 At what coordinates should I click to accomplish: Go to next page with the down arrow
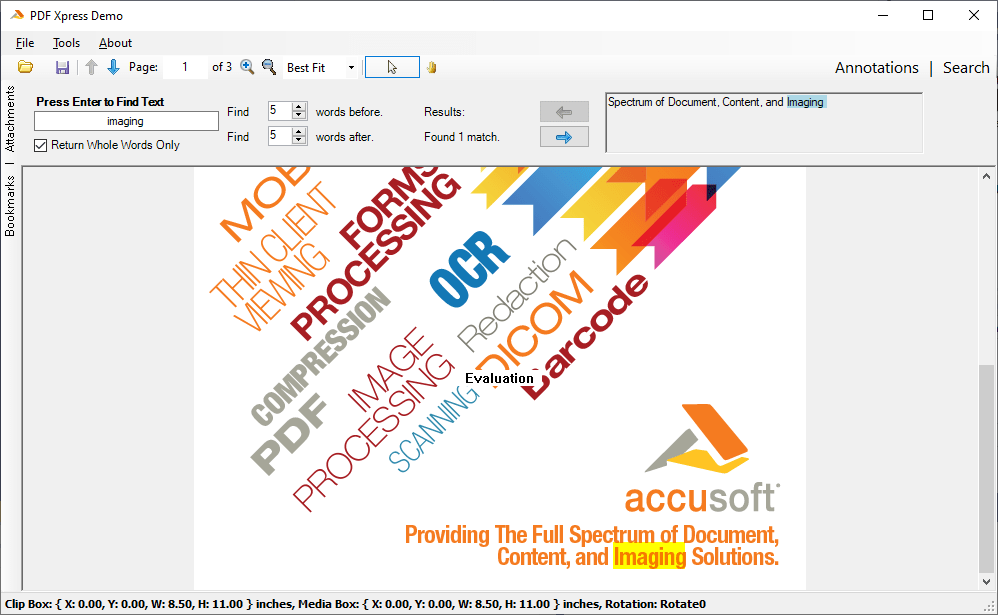[112, 67]
